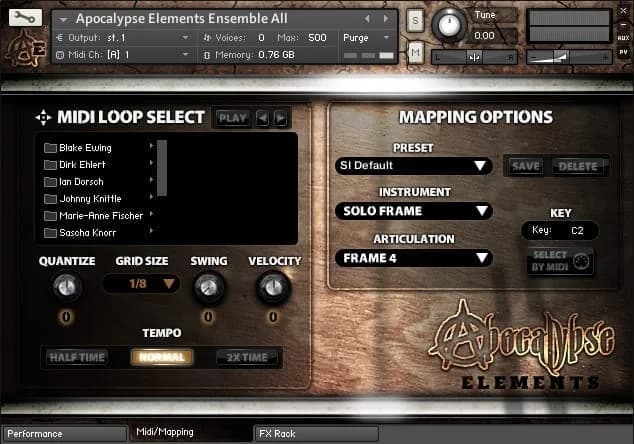634x444 pixels.
Task: Open the Articulation FRAME 4 dropdown
Action: 414,258
